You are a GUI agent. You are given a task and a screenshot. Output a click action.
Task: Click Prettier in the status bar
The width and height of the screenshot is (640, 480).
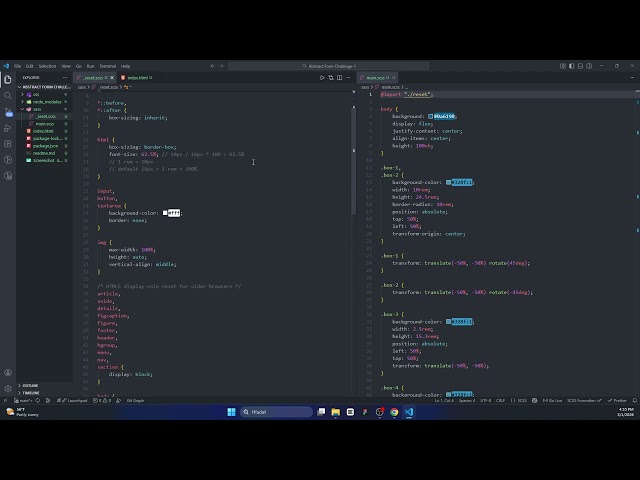pos(617,400)
